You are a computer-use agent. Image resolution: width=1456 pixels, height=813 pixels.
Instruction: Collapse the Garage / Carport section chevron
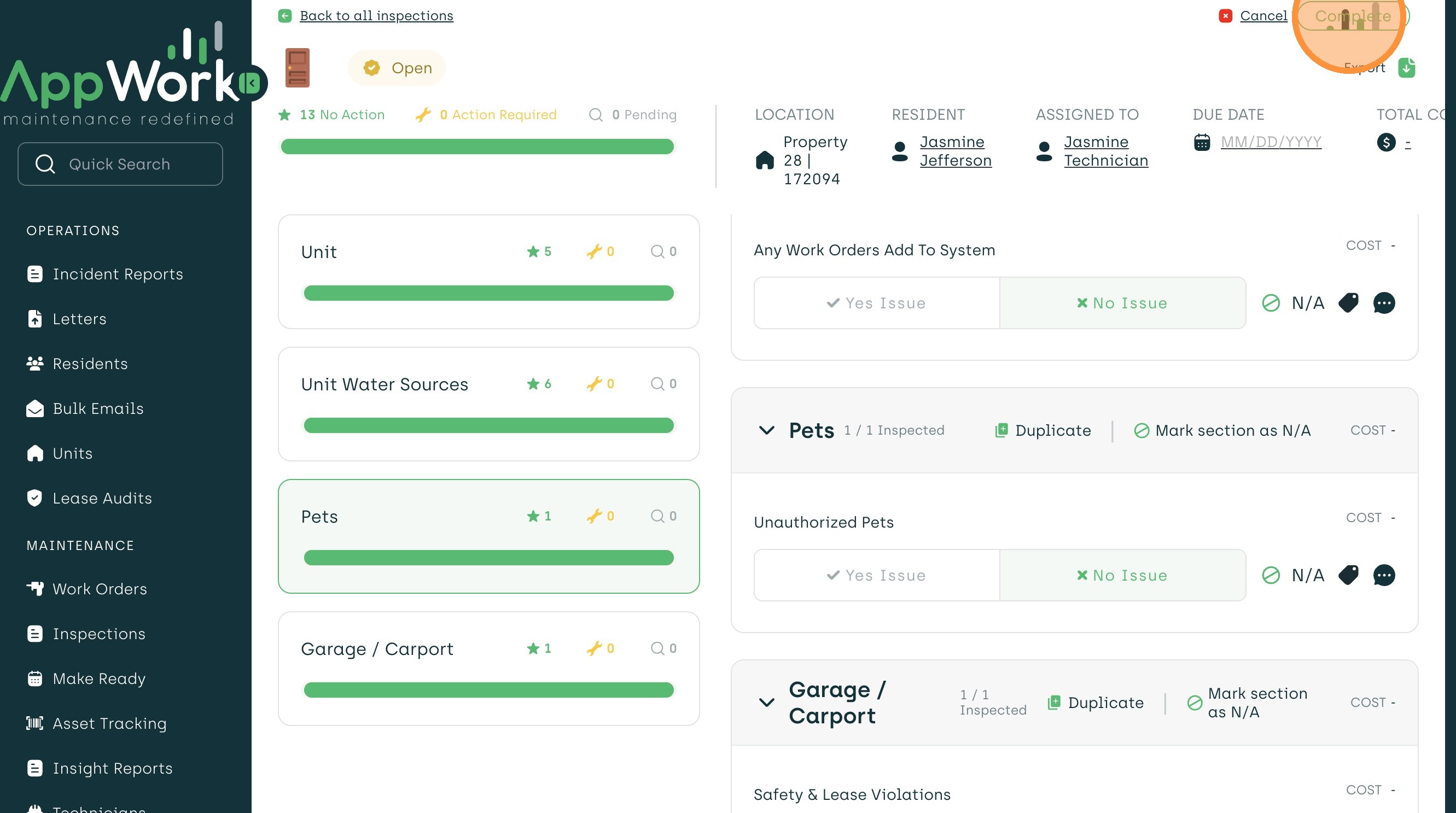click(x=766, y=702)
